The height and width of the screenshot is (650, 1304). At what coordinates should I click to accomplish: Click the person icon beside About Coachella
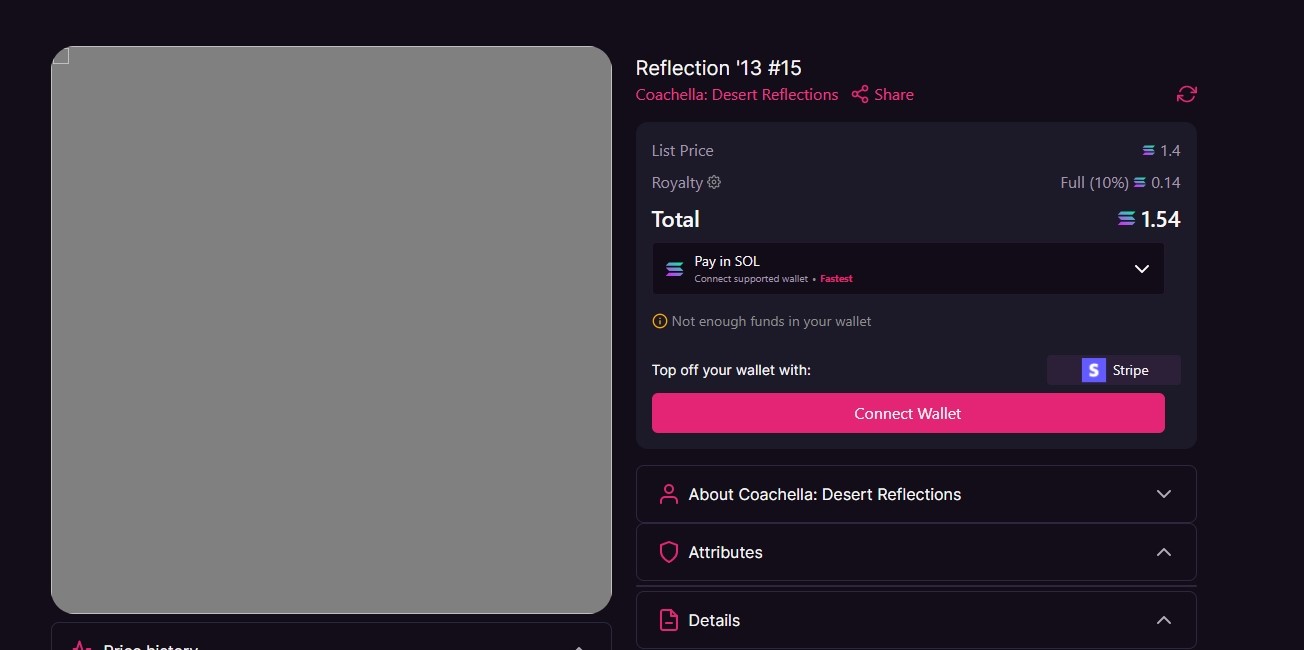click(x=668, y=494)
